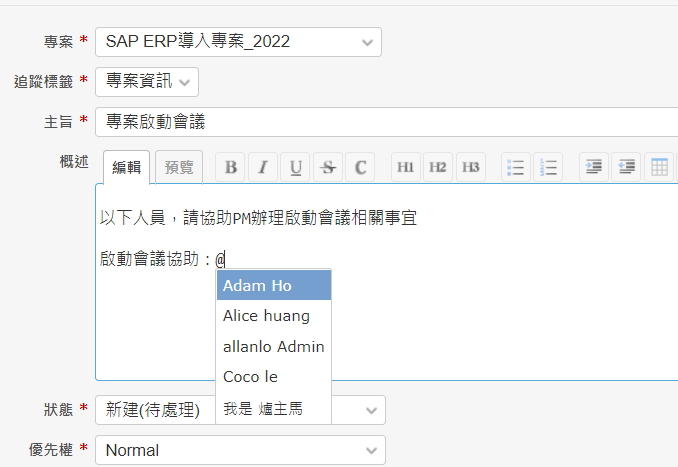This screenshot has width=678, height=467.
Task: Apply strikethrough formatting
Action: click(x=328, y=167)
